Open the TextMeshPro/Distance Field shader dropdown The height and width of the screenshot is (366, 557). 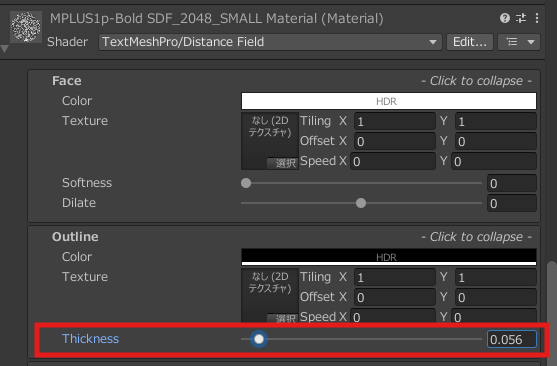[x=270, y=42]
